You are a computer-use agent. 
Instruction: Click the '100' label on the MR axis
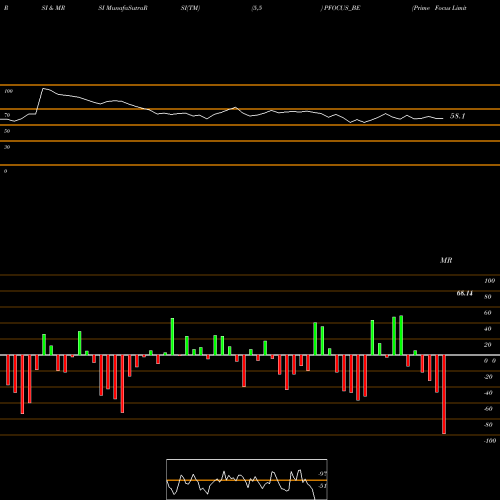[x=489, y=281]
